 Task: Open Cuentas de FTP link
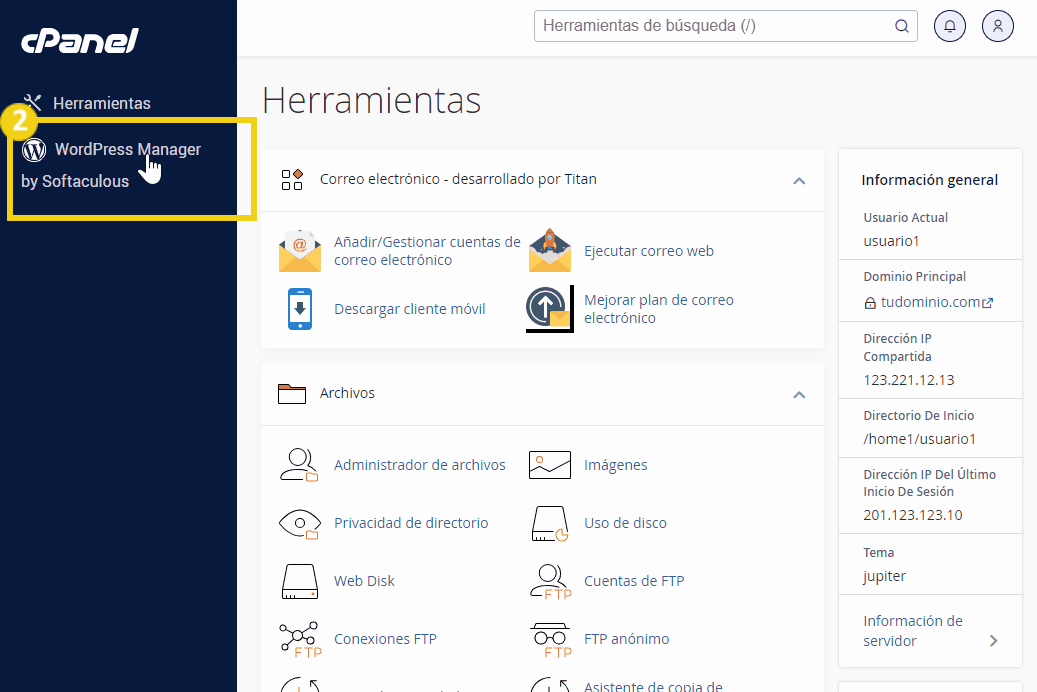click(x=634, y=581)
